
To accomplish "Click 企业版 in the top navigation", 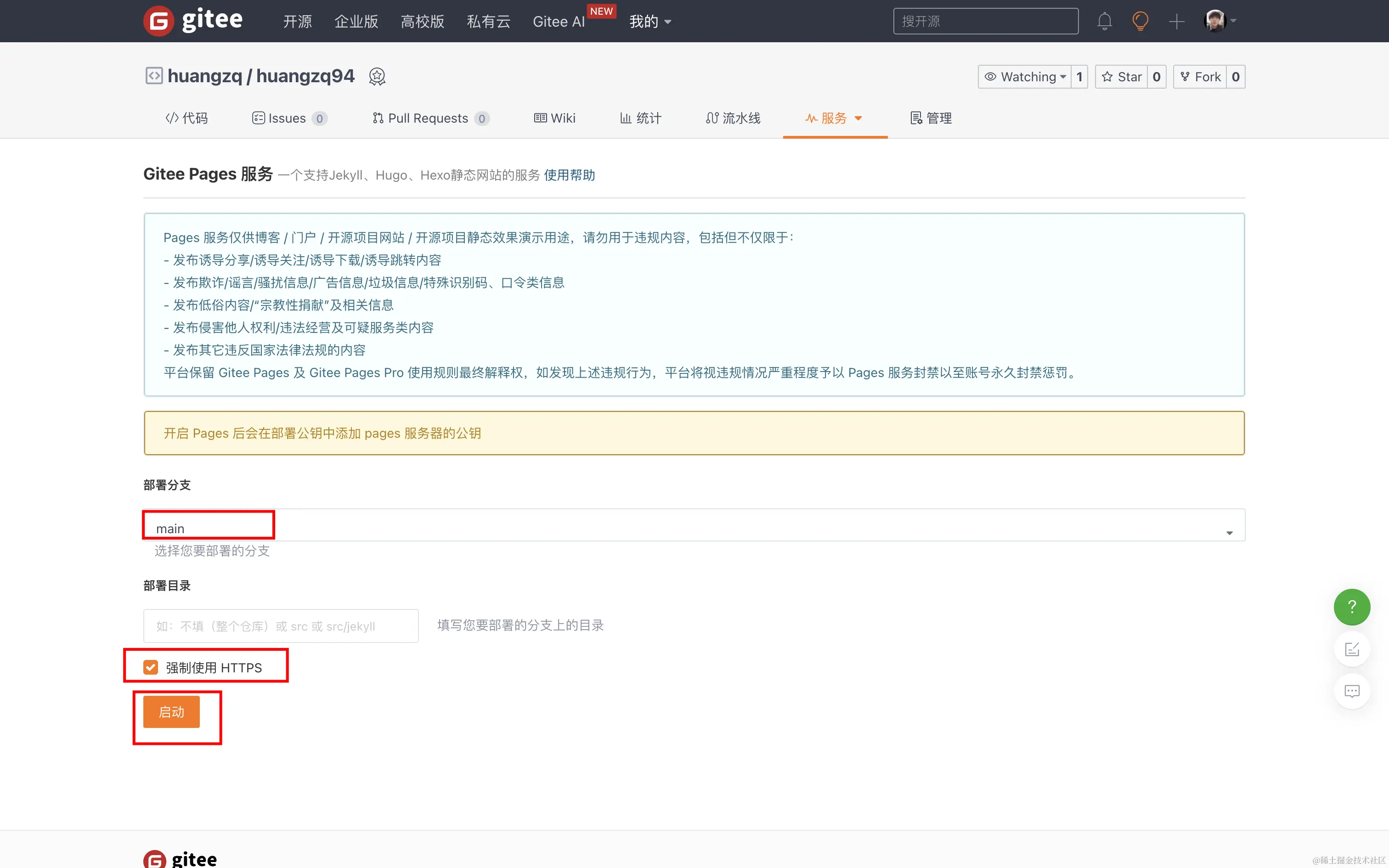I will (x=356, y=22).
